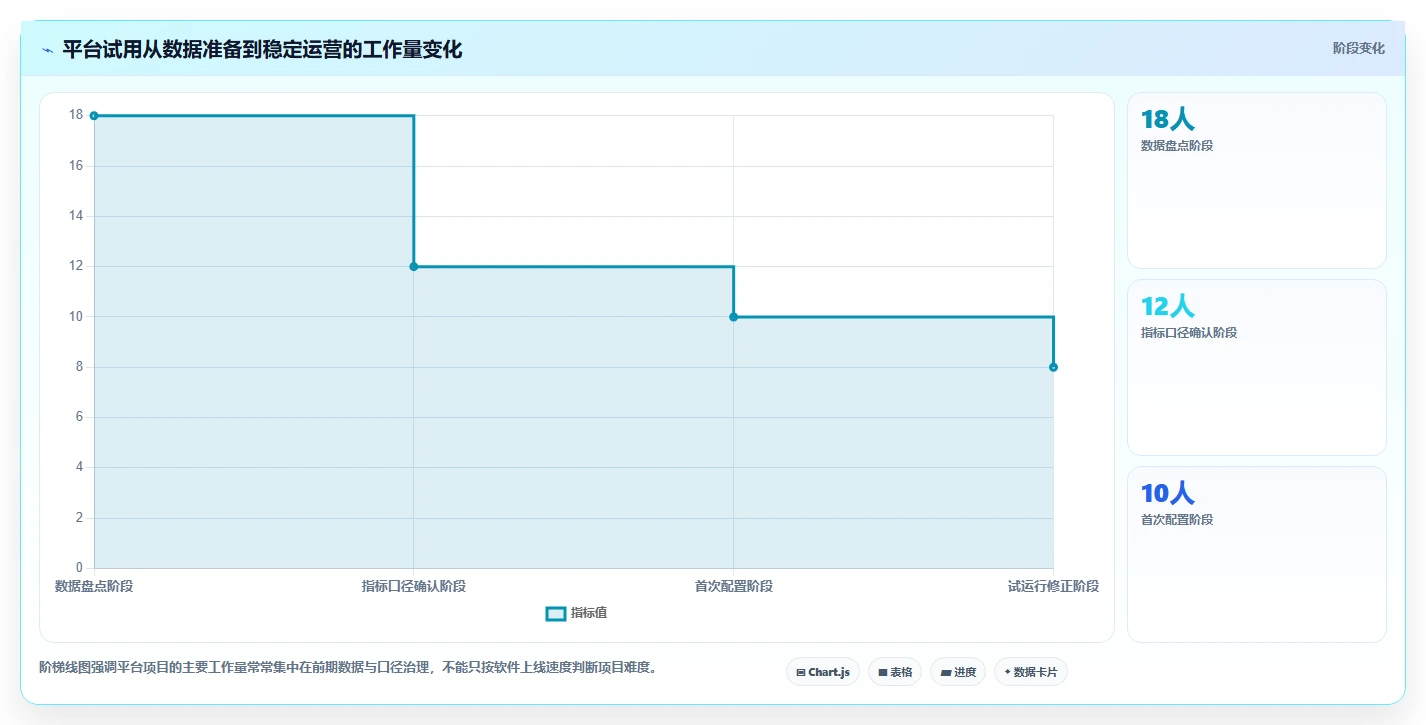Toggle the 指标值 legend color box
1426x725 pixels.
[x=556, y=613]
